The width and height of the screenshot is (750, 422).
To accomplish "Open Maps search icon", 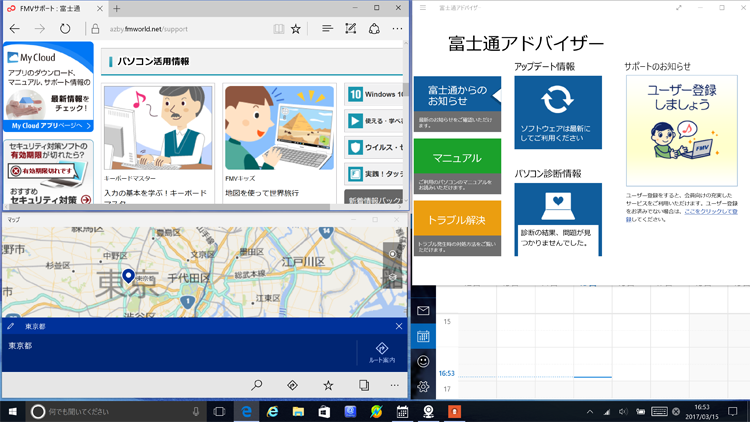I will [x=257, y=385].
